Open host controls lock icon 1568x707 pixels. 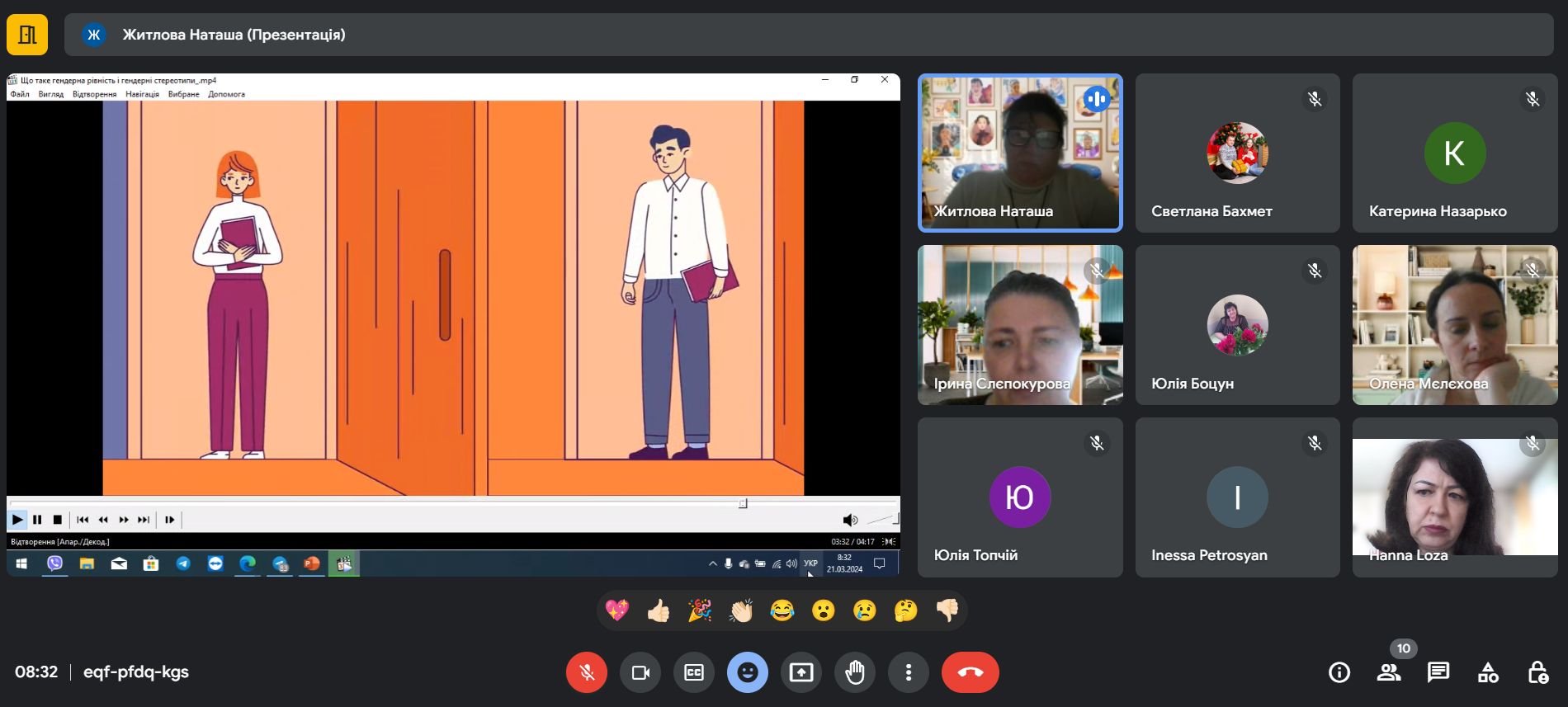pos(1537,672)
